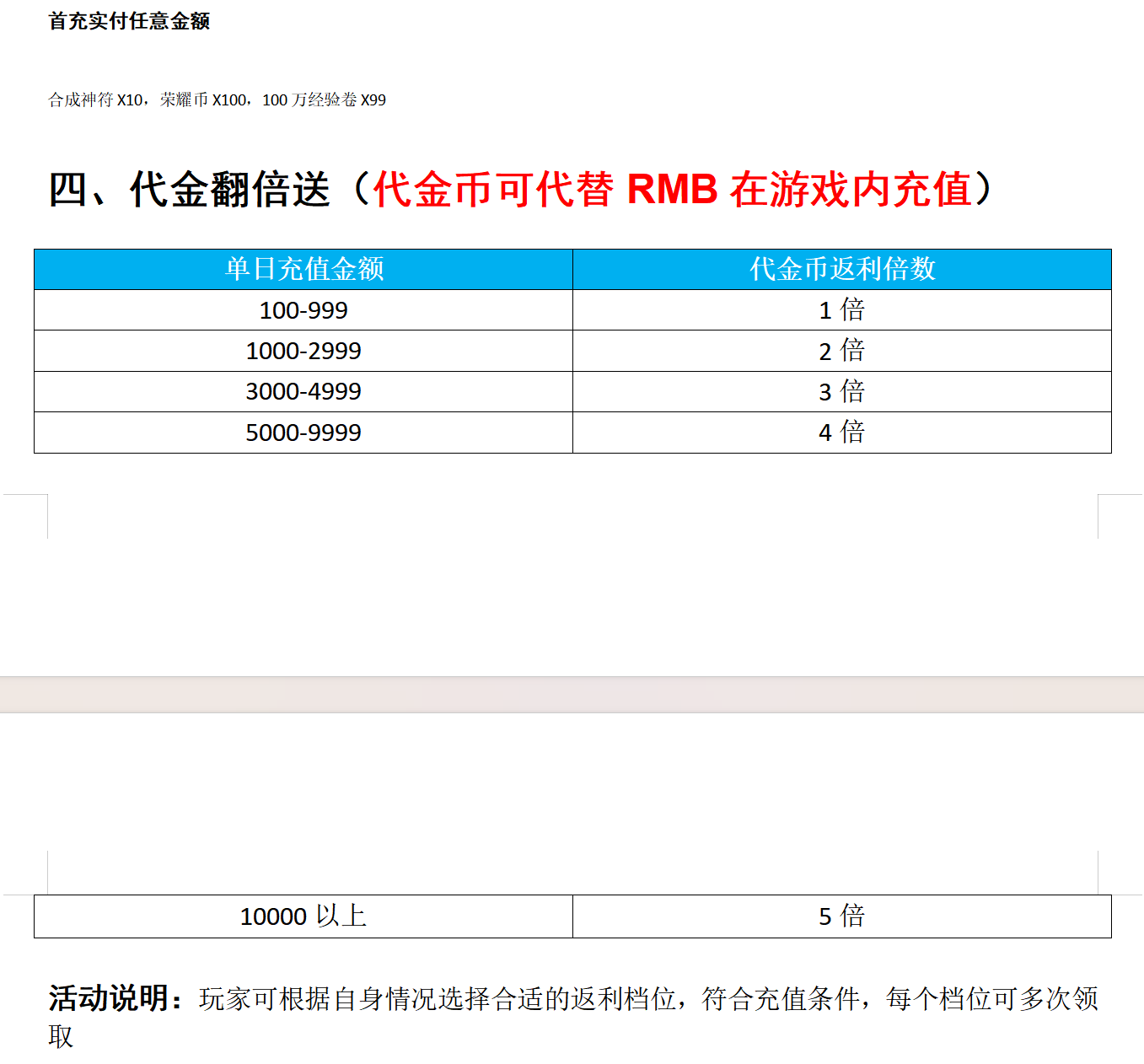The height and width of the screenshot is (1064, 1144).
Task: Click the 5000-9999 table cell
Action: coord(303,433)
